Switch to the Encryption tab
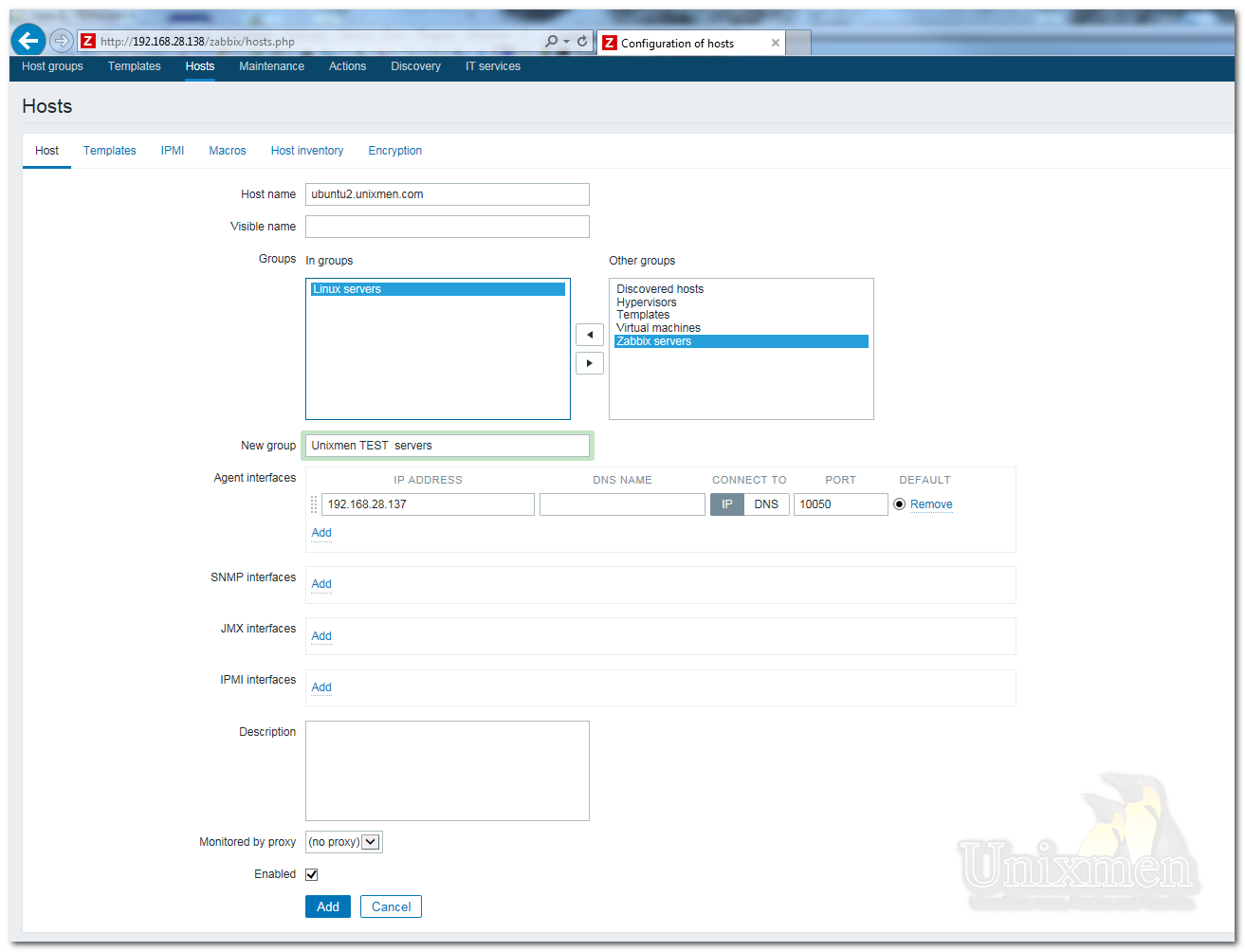The height and width of the screenshot is (952, 1245). tap(395, 151)
